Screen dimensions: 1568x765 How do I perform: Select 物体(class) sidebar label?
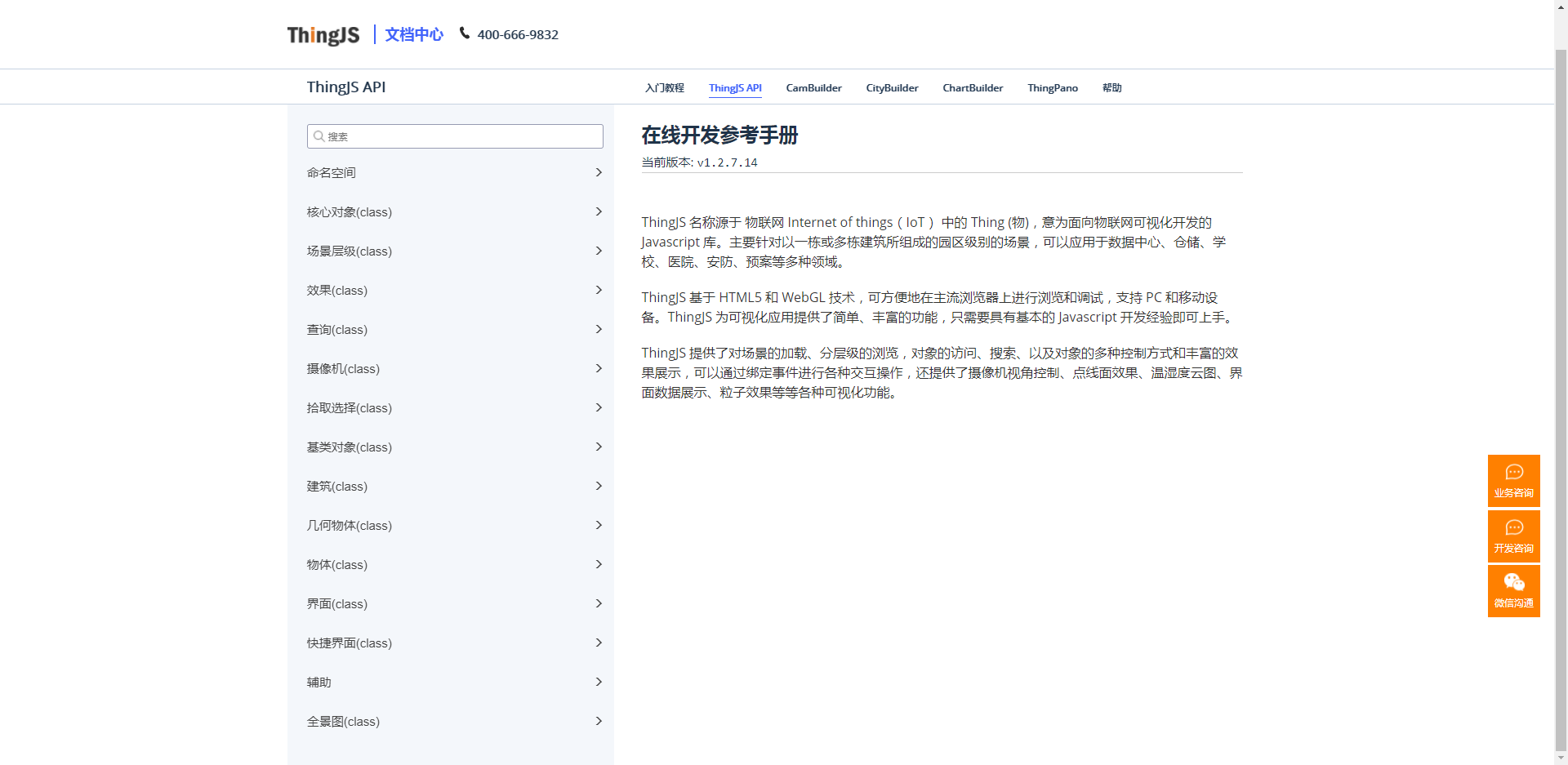pos(337,564)
